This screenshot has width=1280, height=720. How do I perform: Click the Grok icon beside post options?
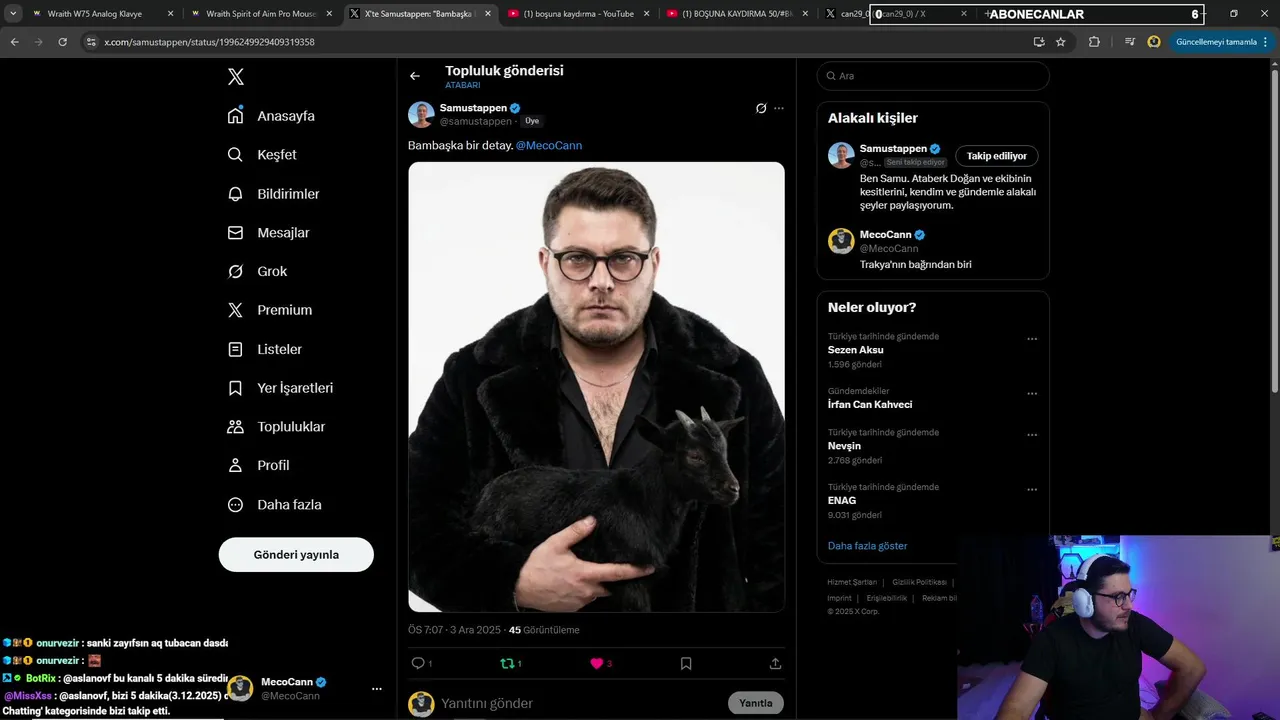tap(761, 108)
